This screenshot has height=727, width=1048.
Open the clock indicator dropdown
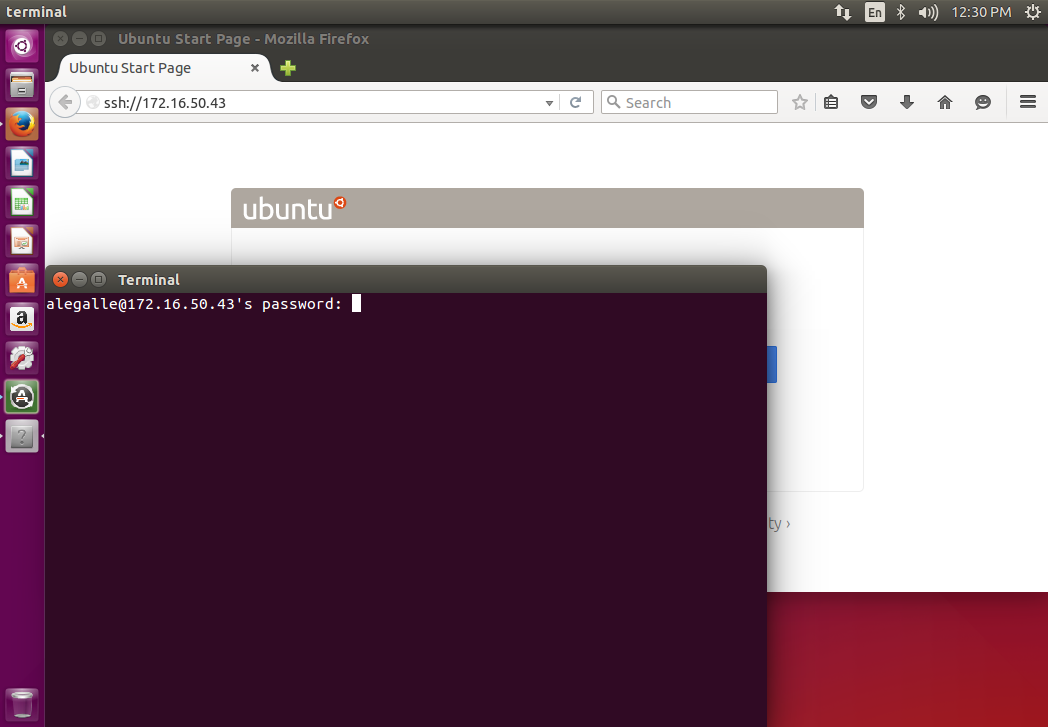[x=981, y=12]
